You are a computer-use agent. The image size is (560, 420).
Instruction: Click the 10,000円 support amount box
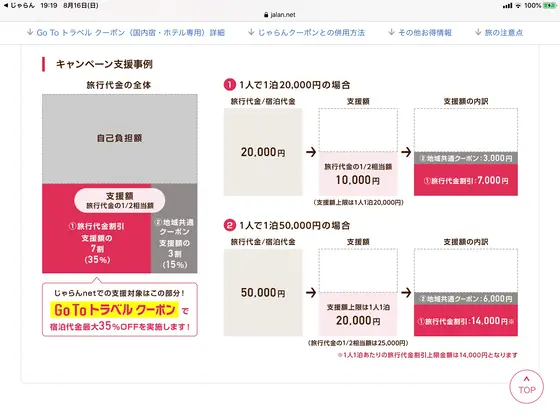coord(358,174)
